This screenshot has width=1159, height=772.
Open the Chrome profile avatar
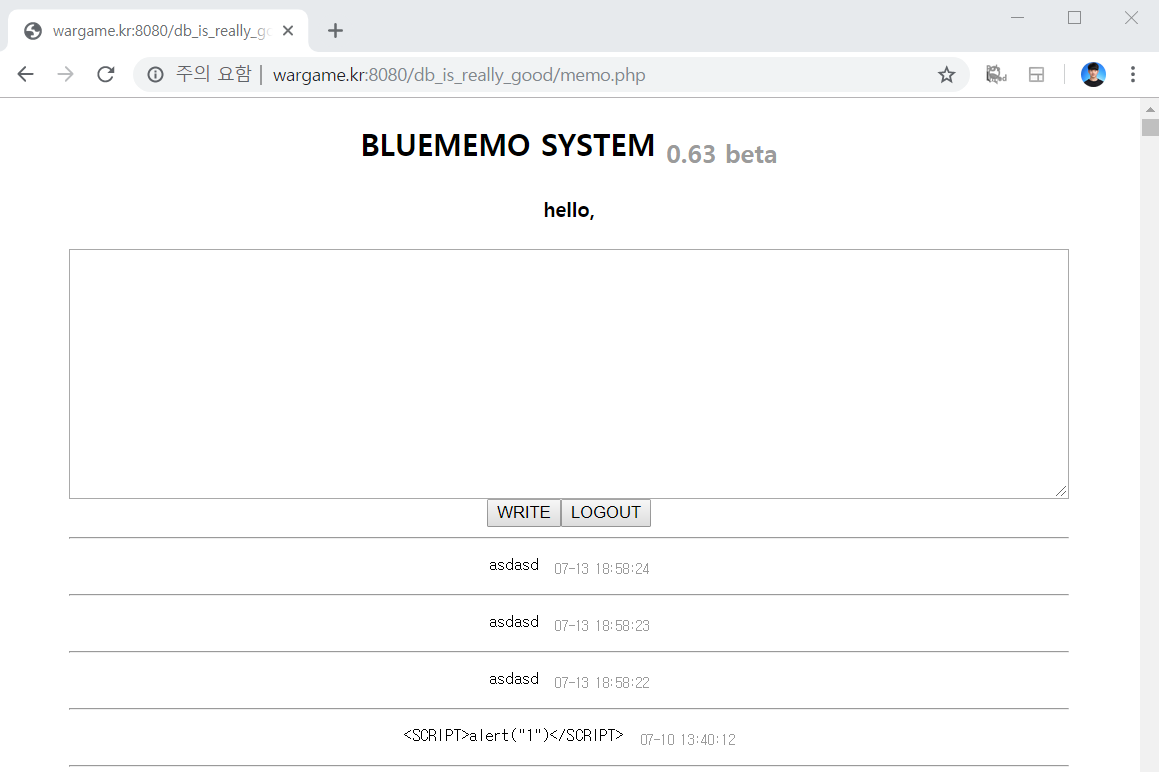1093,74
